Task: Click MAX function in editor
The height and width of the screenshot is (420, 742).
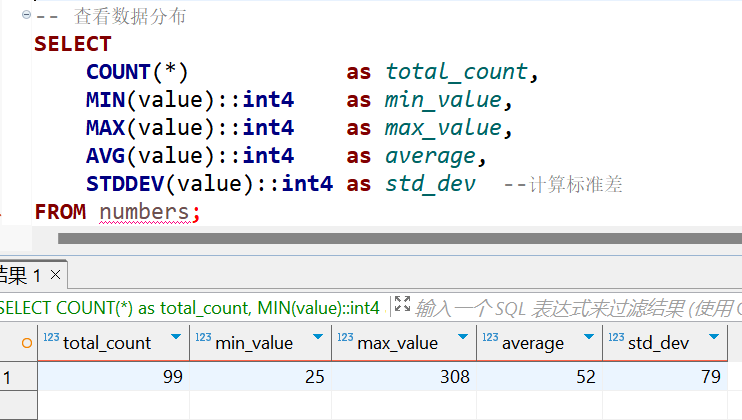Action: (x=106, y=128)
